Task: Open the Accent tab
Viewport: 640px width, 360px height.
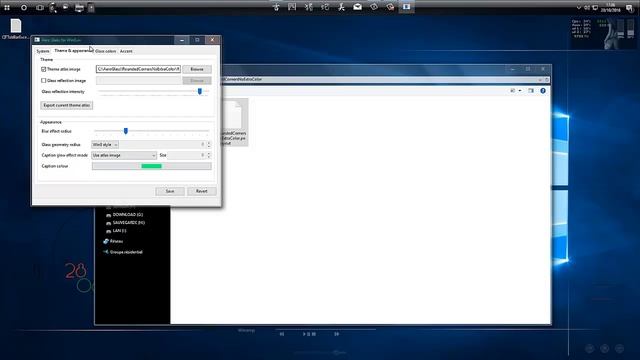Action: [126, 51]
